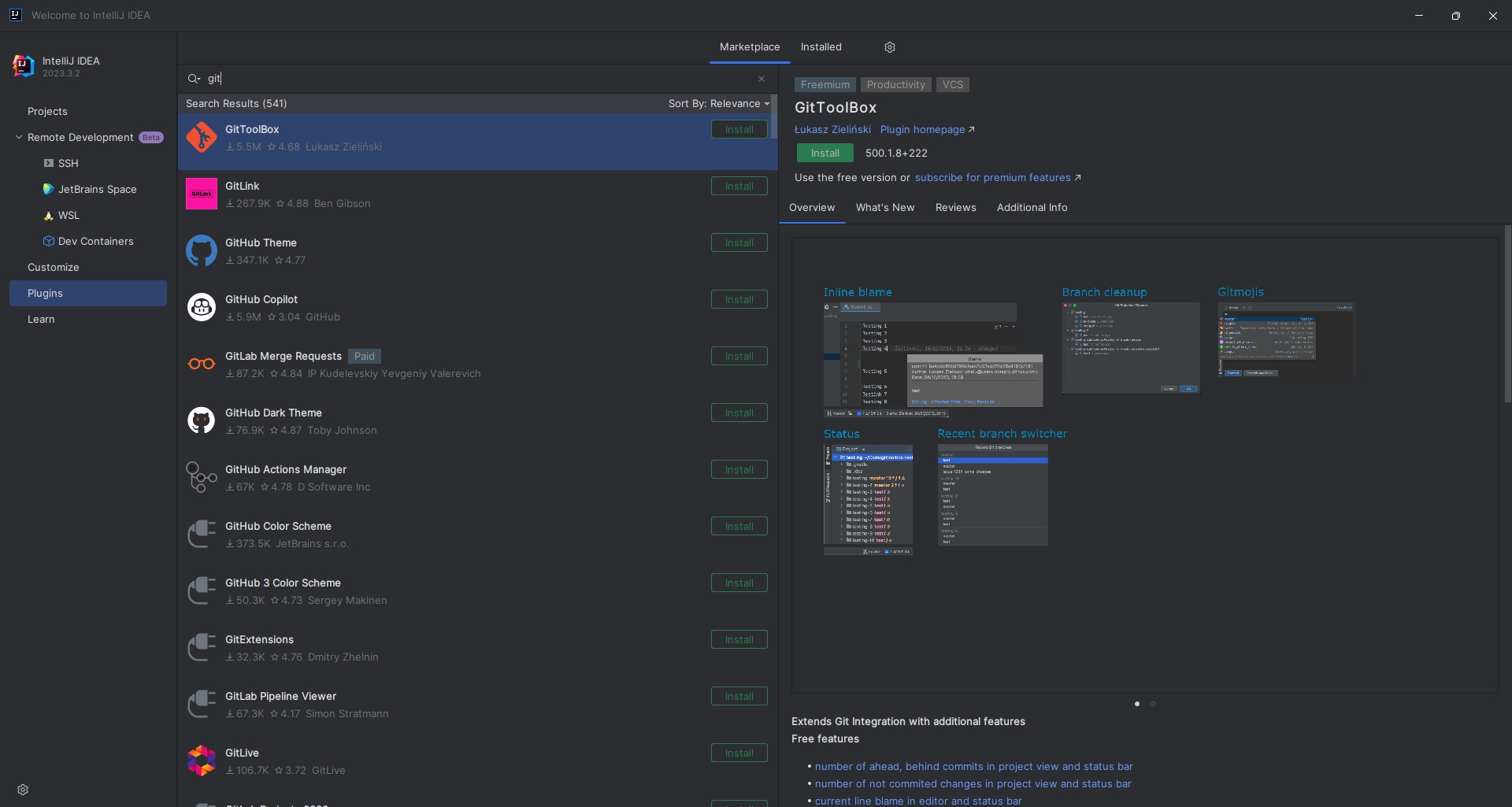This screenshot has width=1512, height=807.
Task: Go to second screenshot page dot
Action: tap(1153, 704)
